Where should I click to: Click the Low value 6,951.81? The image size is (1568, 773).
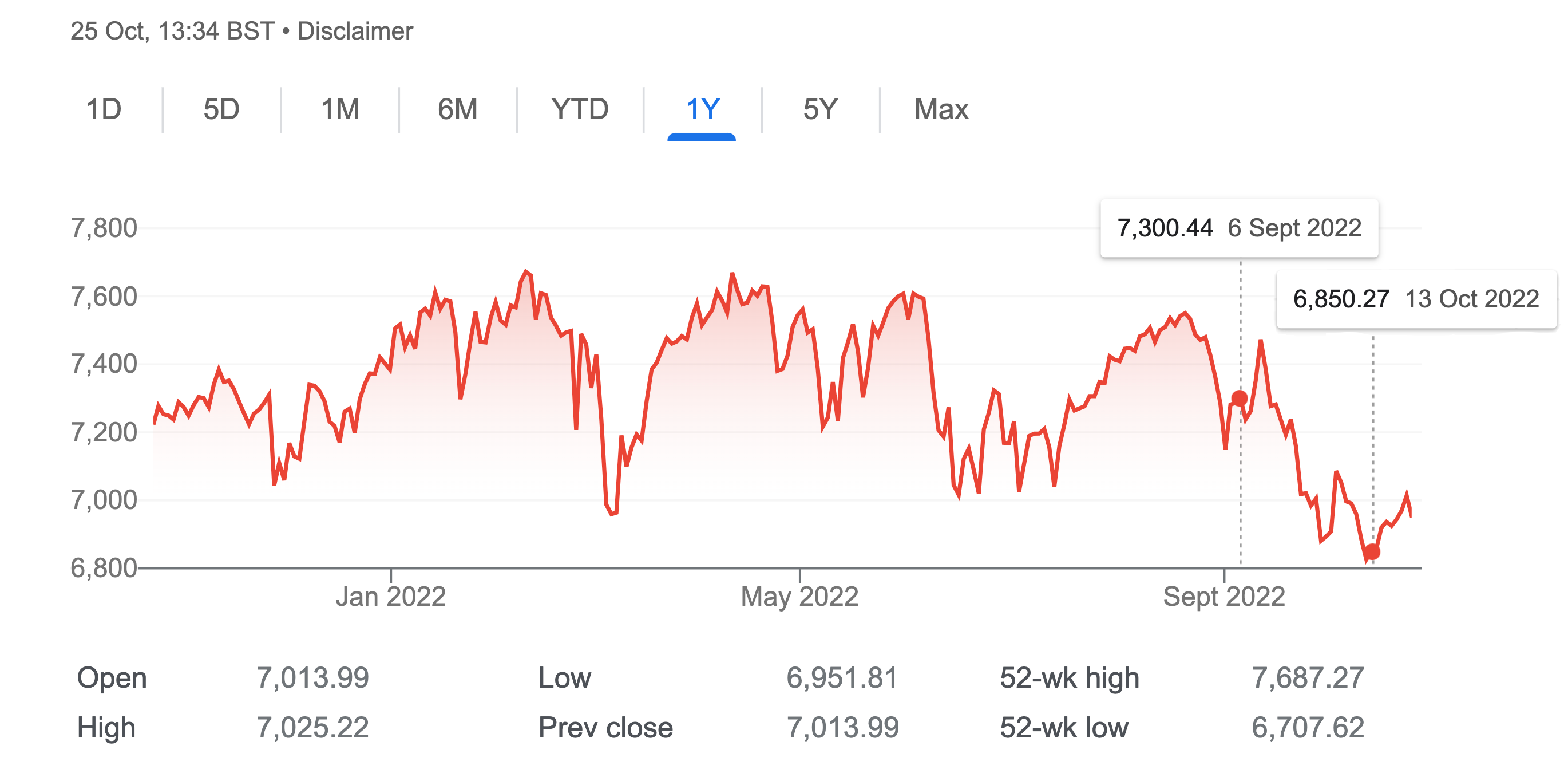842,678
